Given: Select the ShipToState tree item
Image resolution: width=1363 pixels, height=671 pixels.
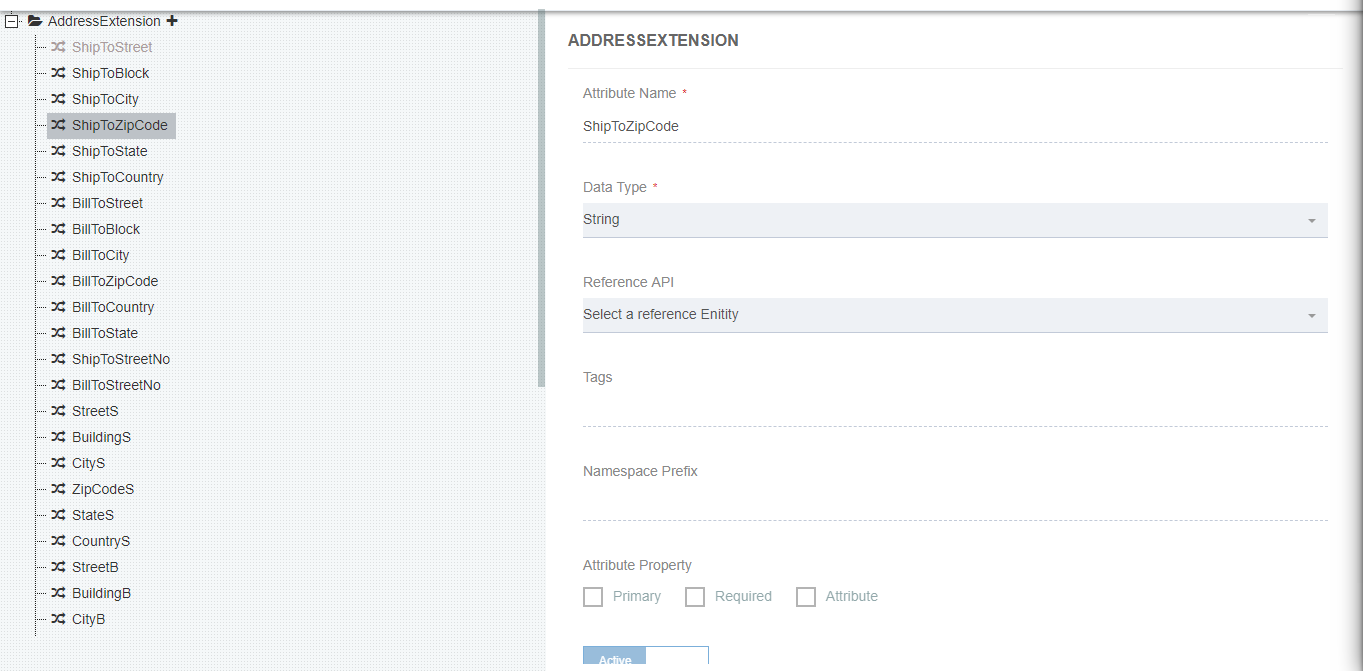Looking at the screenshot, I should pyautogui.click(x=110, y=151).
